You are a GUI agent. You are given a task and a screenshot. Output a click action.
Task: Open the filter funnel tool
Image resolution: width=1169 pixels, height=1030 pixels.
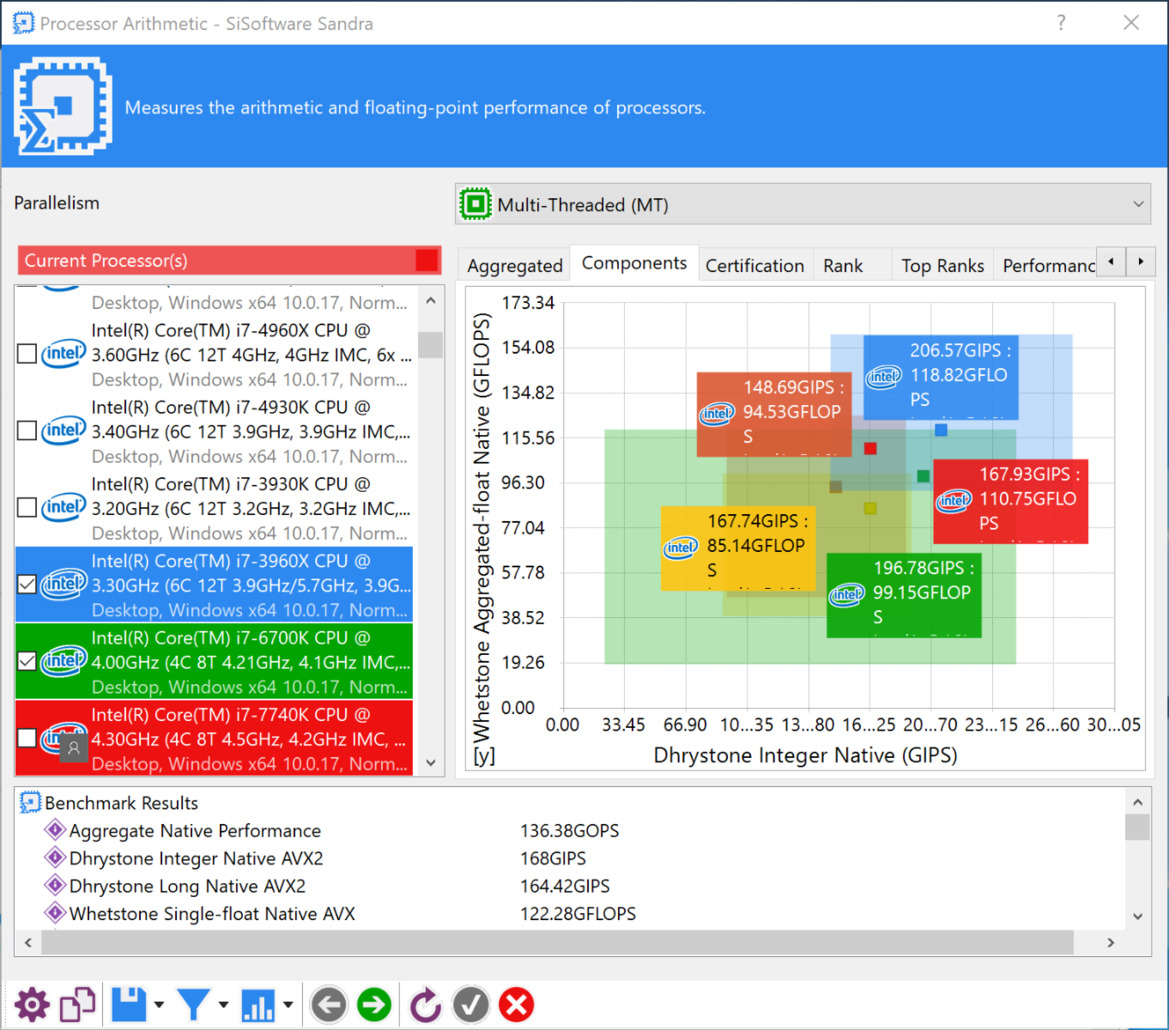[x=194, y=1005]
